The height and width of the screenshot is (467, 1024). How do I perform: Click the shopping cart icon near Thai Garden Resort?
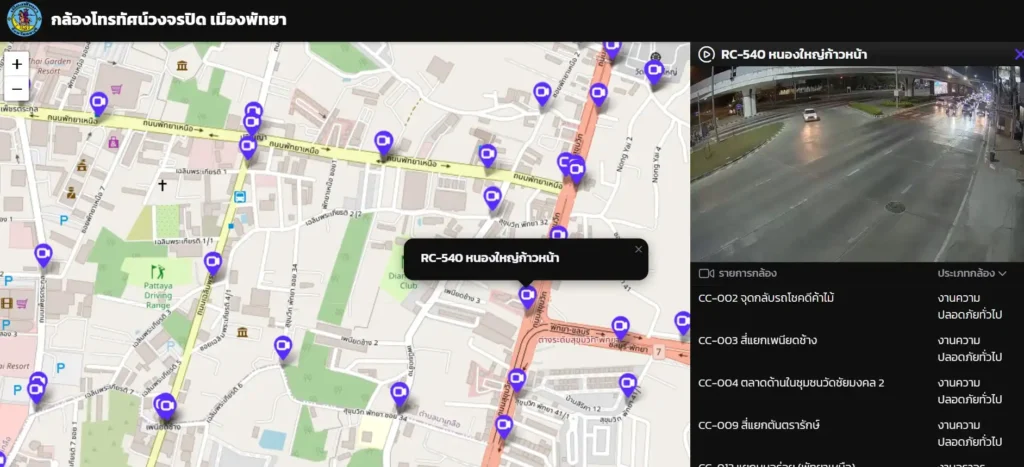click(116, 89)
